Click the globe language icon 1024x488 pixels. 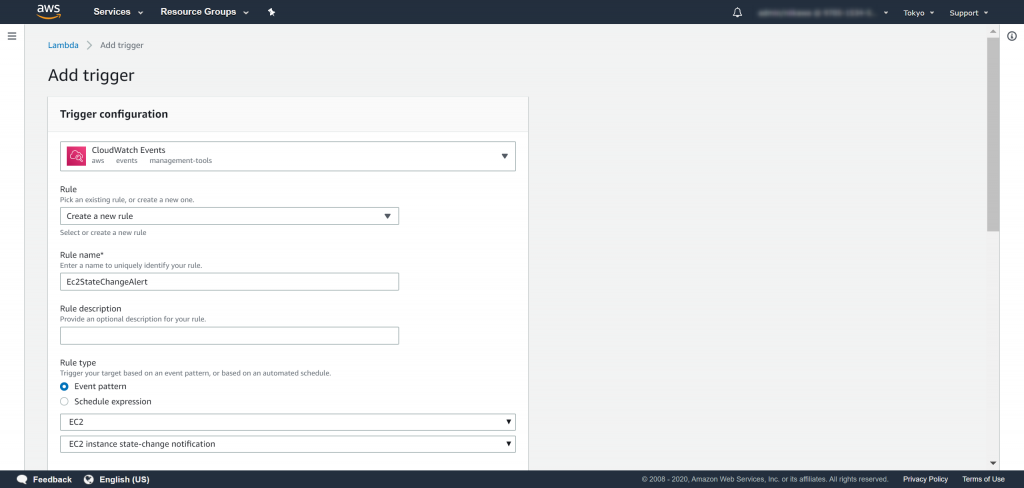point(89,480)
